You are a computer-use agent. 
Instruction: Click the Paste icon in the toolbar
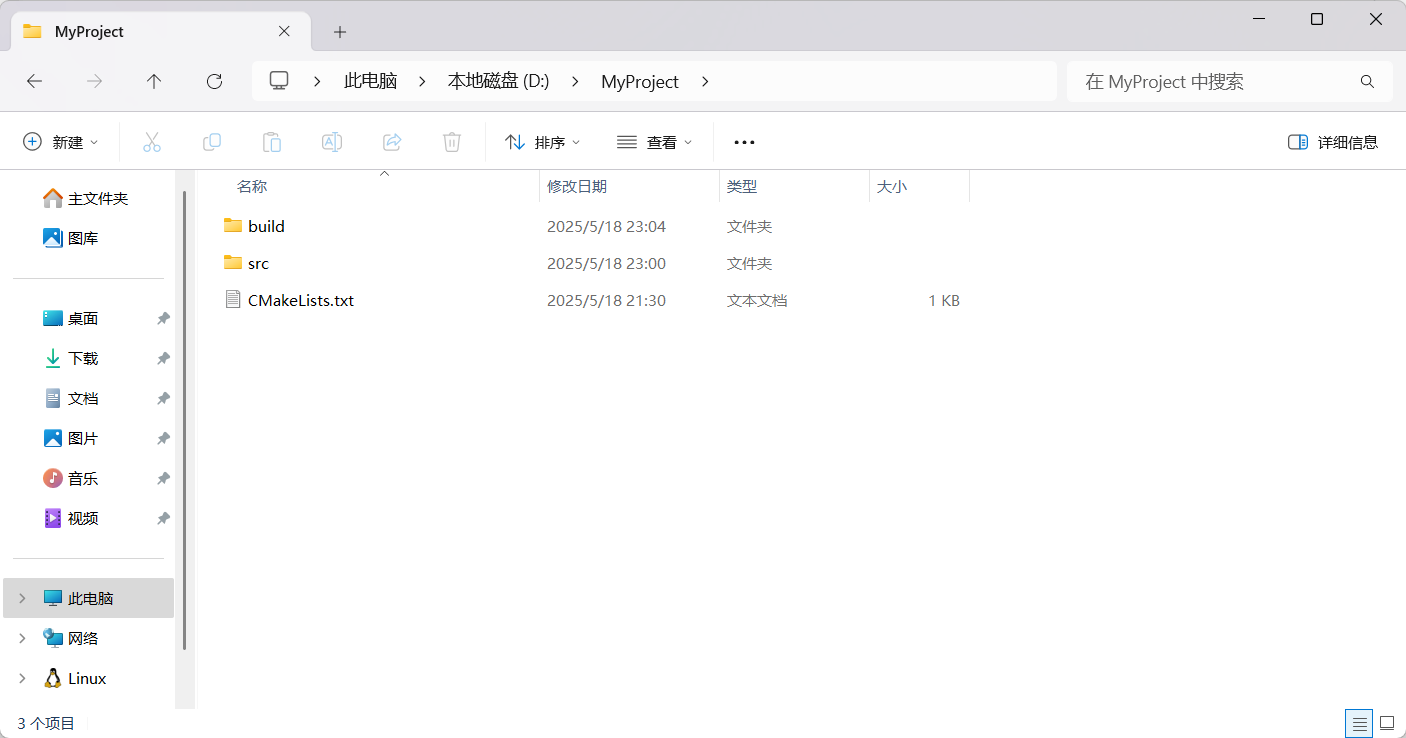coord(272,141)
